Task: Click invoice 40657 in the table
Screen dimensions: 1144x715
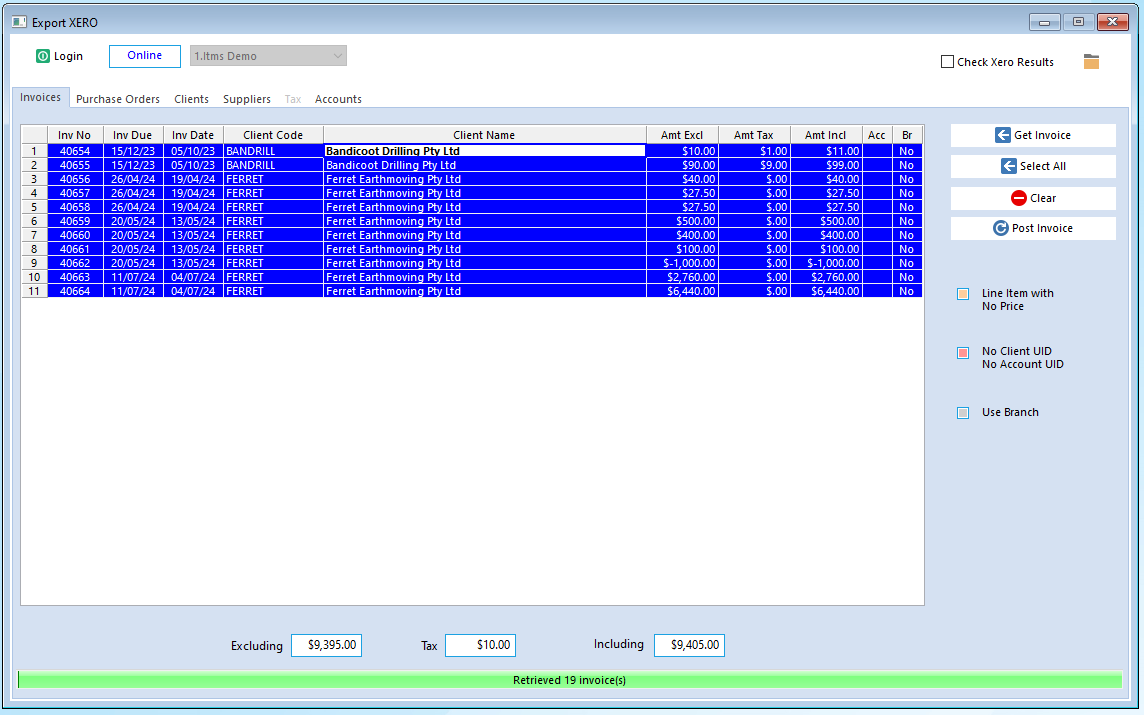Action: [75, 193]
